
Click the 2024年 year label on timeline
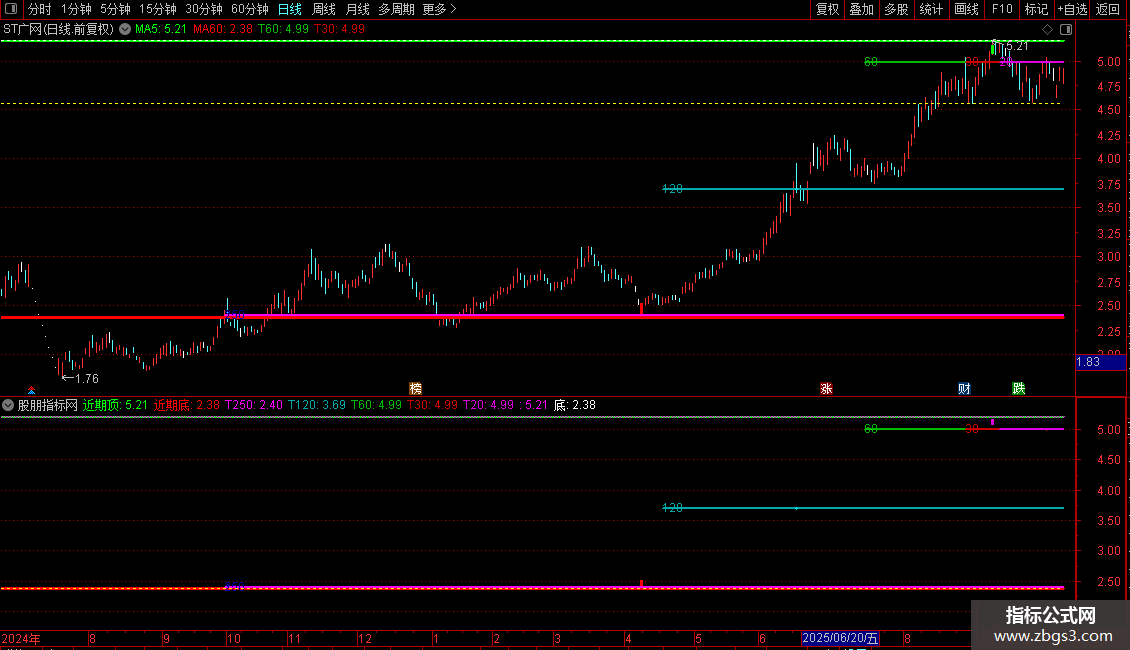[x=21, y=638]
